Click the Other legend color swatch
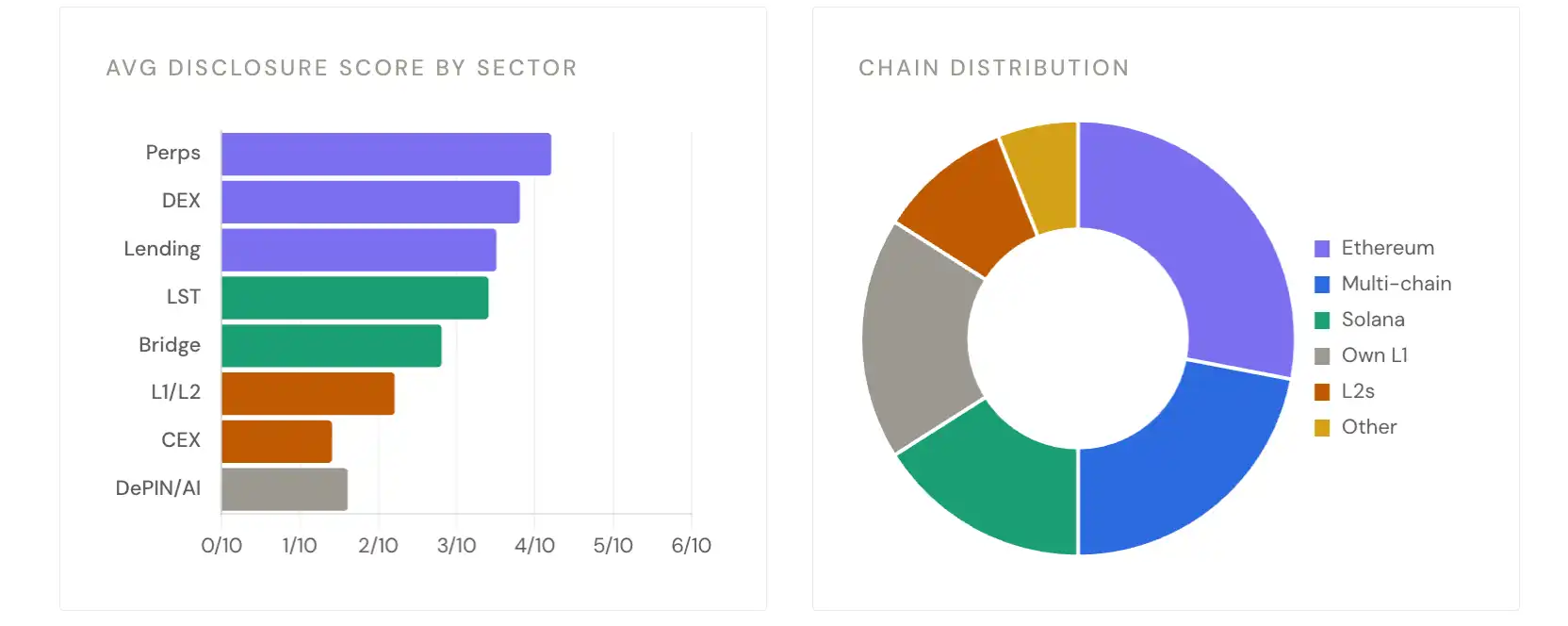This screenshot has width=1568, height=626. pos(1322,428)
